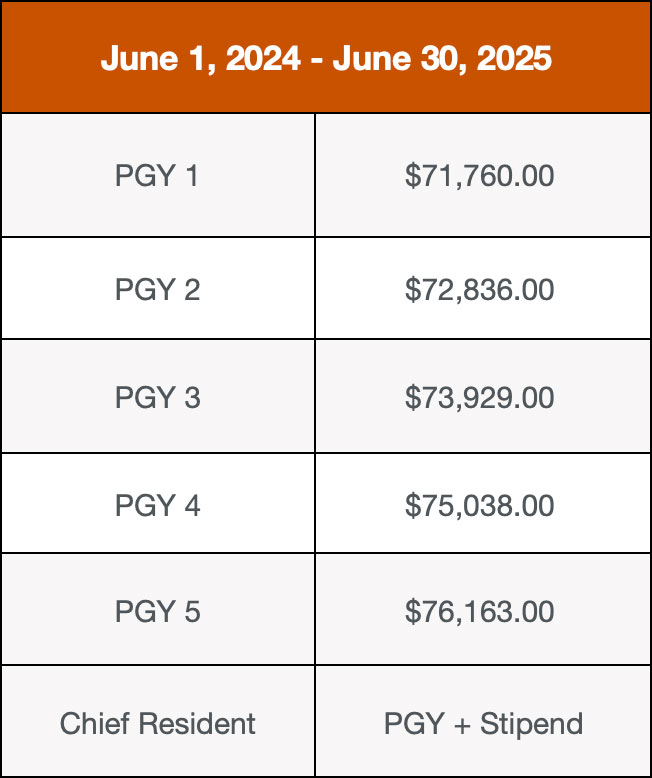Select the PGY 1 row label

(157, 176)
